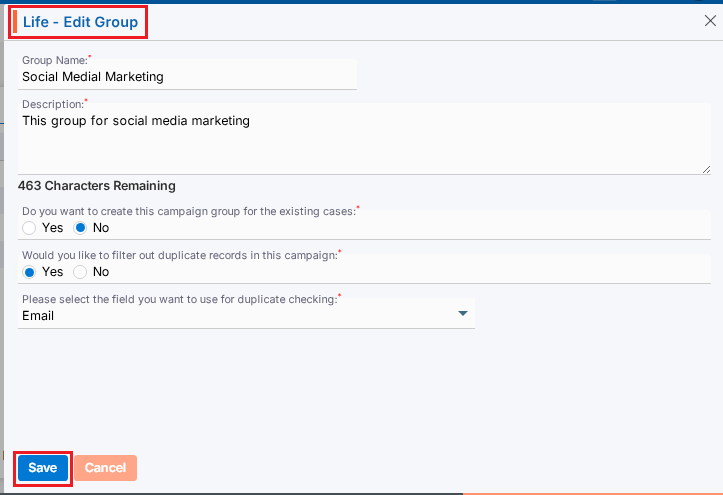Click the filter duplicate records question label
This screenshot has width=723, height=495.
pyautogui.click(x=180, y=255)
